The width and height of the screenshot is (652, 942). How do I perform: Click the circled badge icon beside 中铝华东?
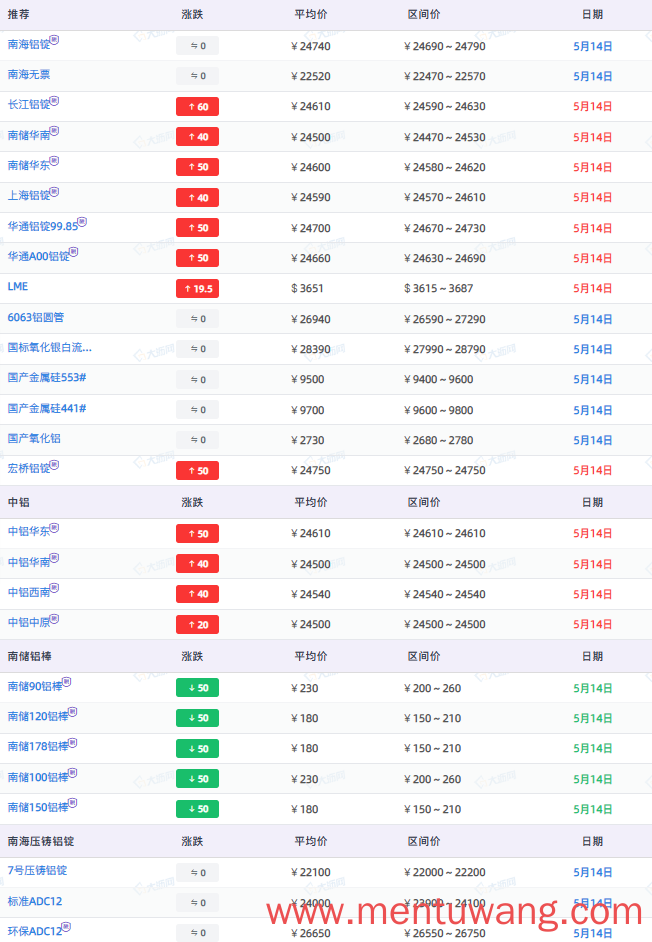(x=55, y=527)
